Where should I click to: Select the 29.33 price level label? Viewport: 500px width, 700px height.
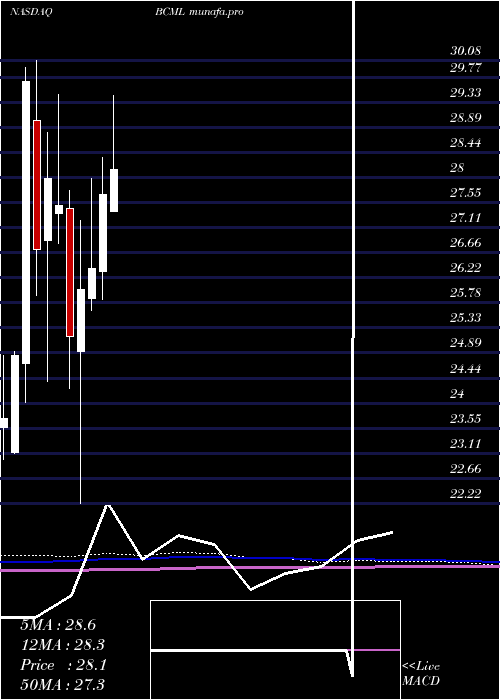(x=466, y=93)
